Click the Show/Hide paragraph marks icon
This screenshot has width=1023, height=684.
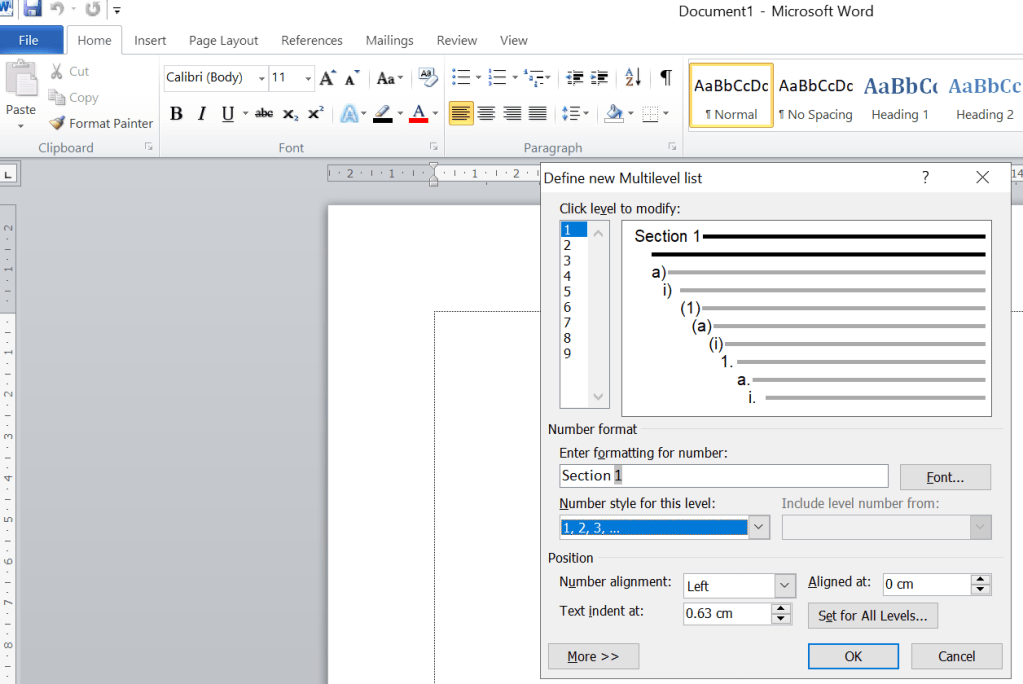[x=666, y=78]
